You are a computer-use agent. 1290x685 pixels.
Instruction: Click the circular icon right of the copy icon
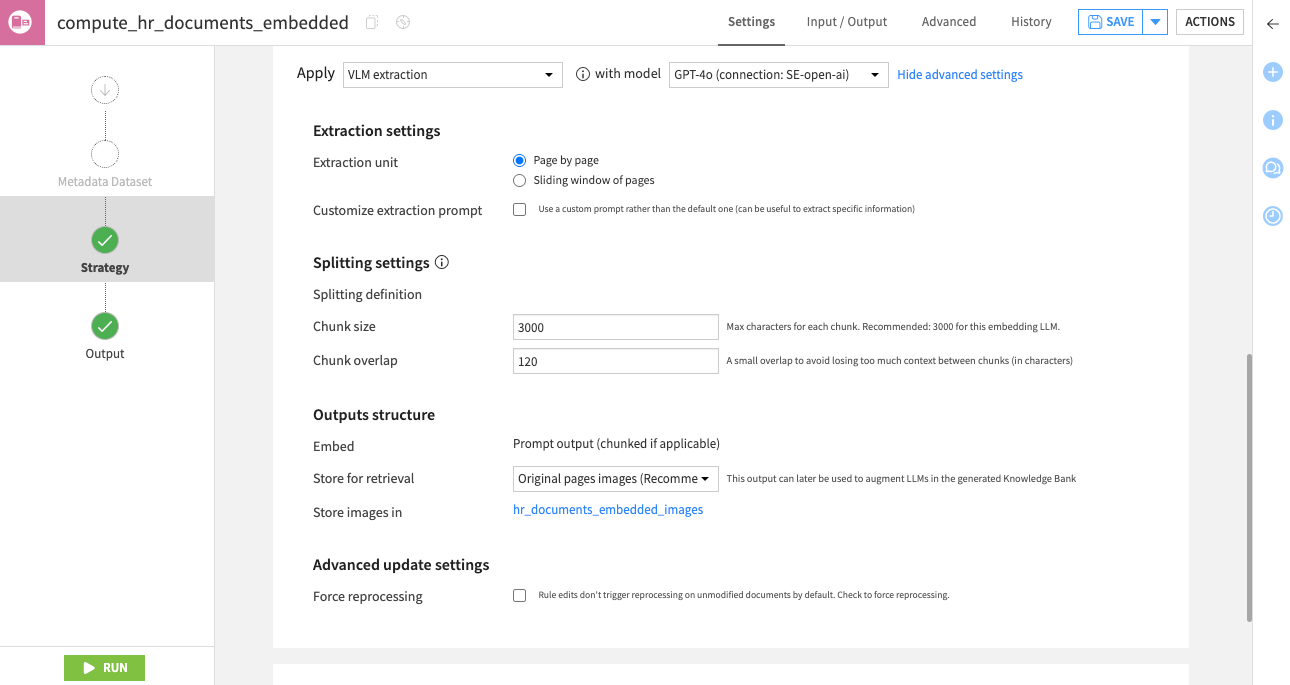(x=403, y=22)
